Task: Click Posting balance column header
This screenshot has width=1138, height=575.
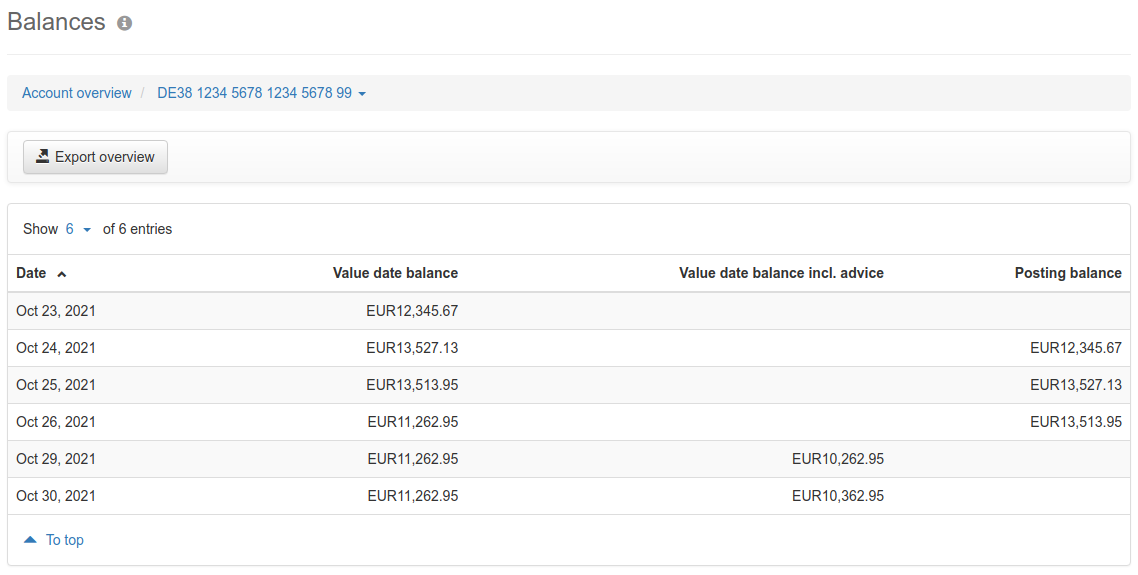Action: 1068,273
